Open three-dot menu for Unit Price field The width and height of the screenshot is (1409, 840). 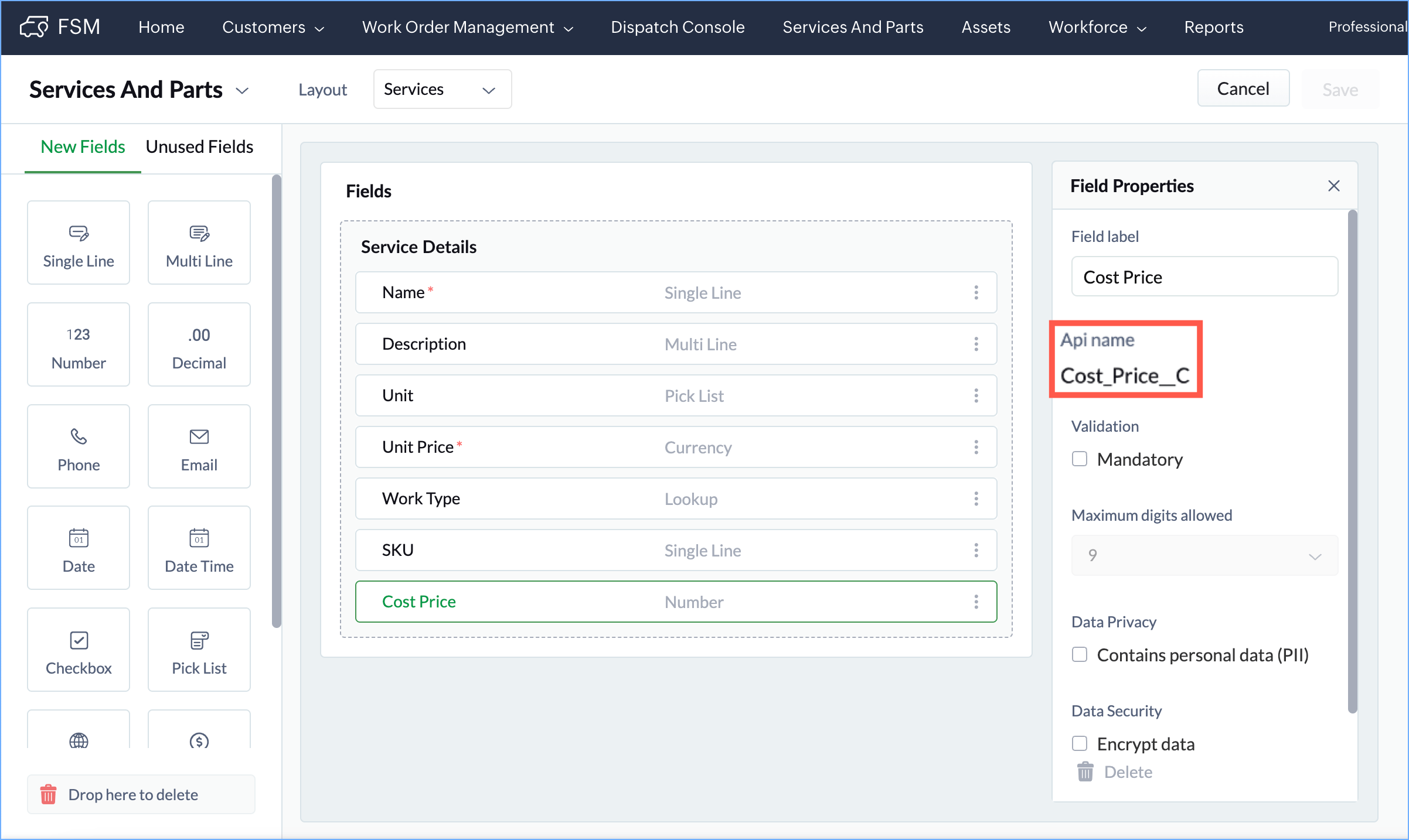tap(976, 448)
